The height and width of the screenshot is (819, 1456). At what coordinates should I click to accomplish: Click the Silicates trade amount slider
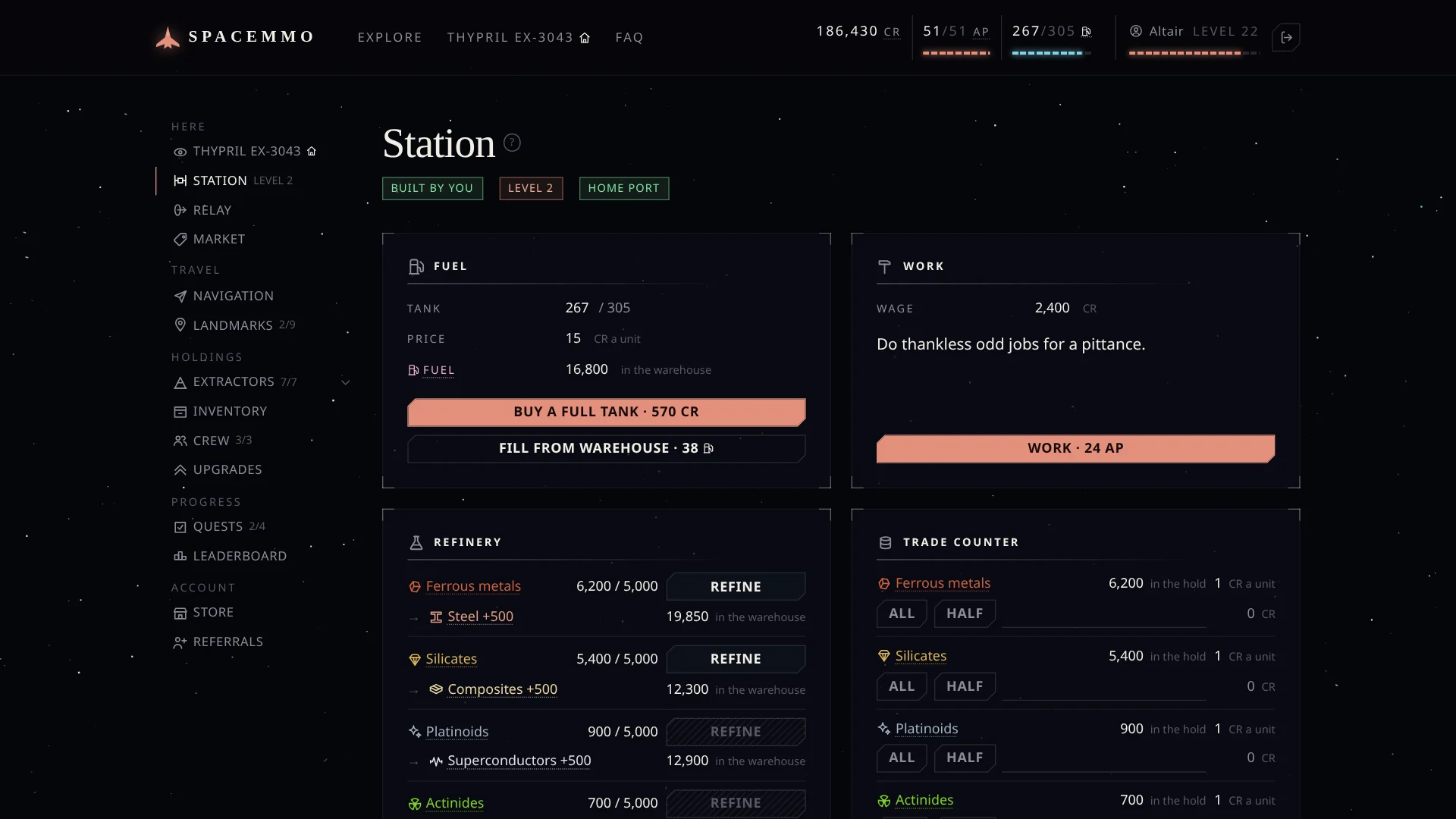coord(1104,687)
